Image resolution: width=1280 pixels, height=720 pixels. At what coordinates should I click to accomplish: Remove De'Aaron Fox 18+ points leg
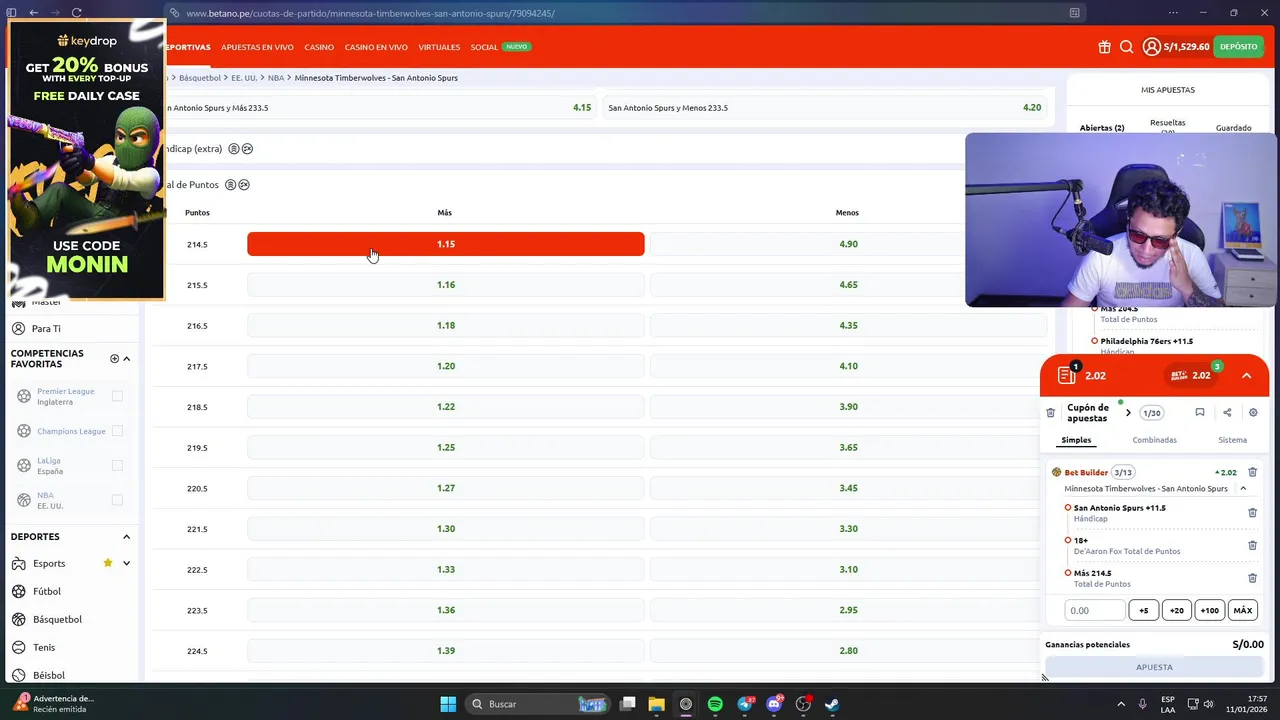click(1252, 545)
